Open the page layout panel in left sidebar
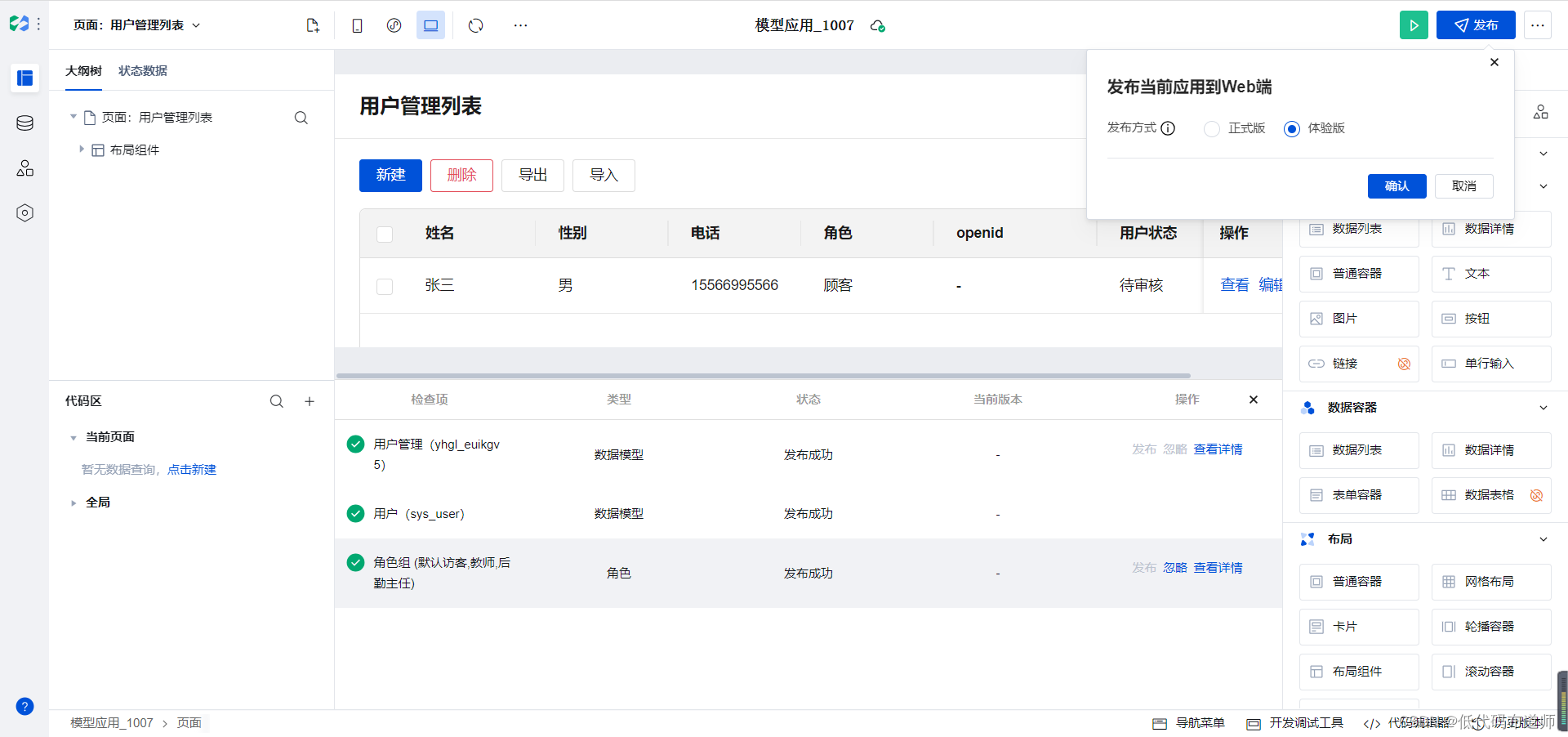Image resolution: width=1568 pixels, height=737 pixels. (x=24, y=78)
